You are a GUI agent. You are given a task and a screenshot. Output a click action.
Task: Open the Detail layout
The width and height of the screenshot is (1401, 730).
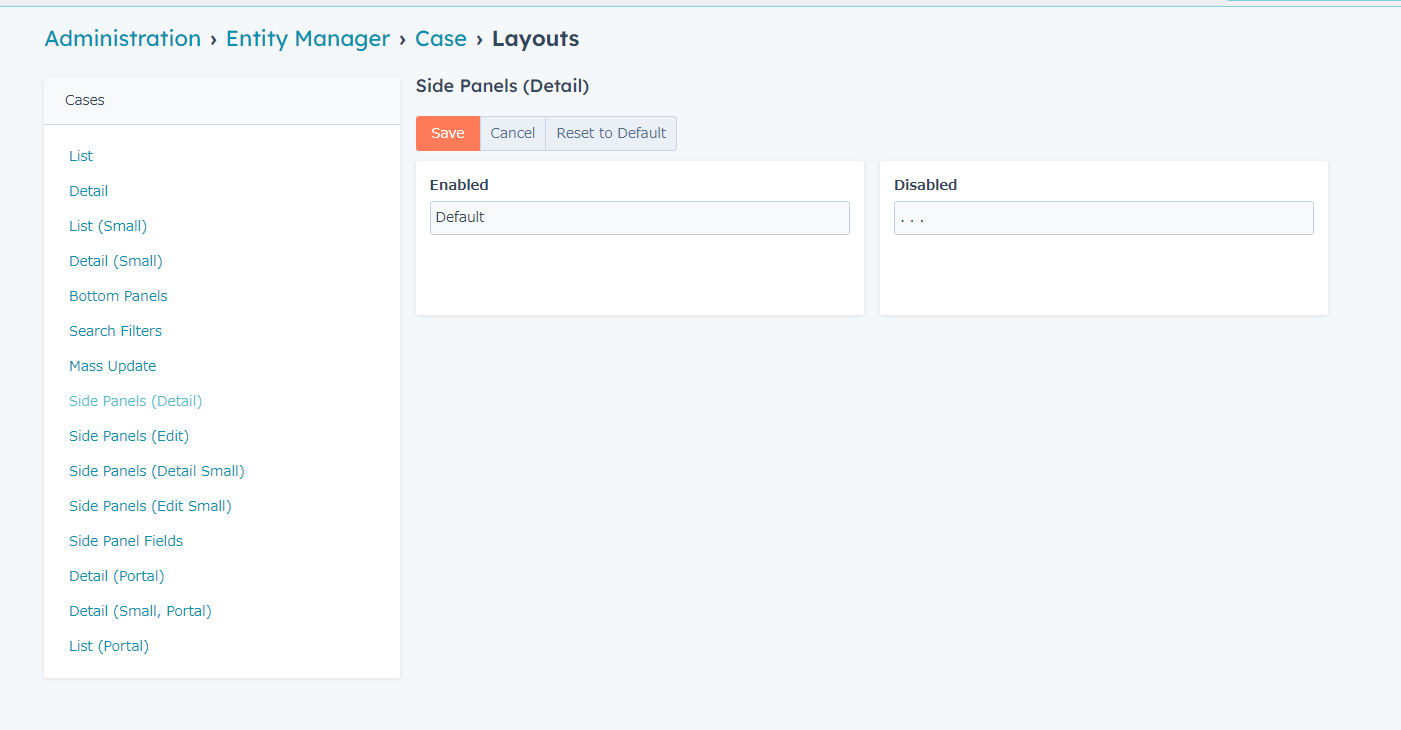pyautogui.click(x=89, y=191)
